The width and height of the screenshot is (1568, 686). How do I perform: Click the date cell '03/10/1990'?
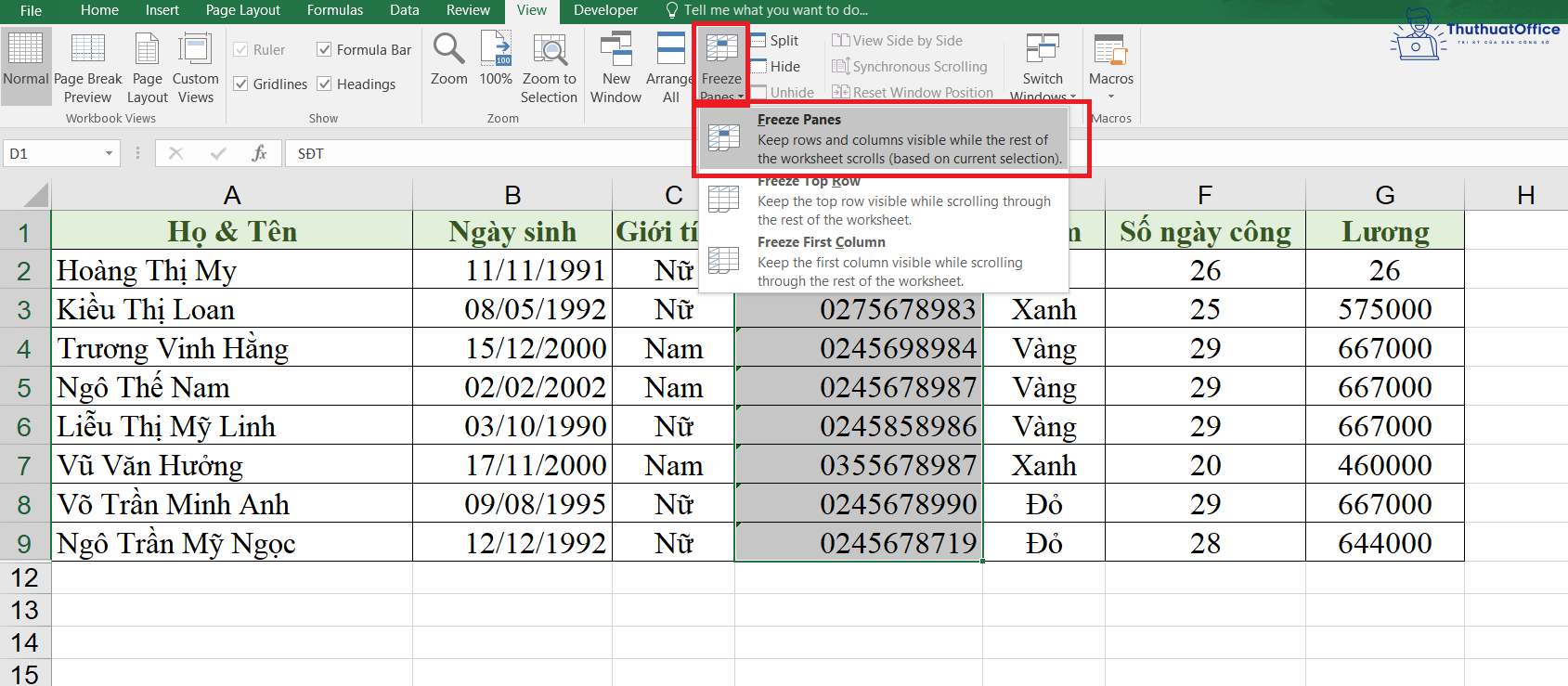coord(512,426)
